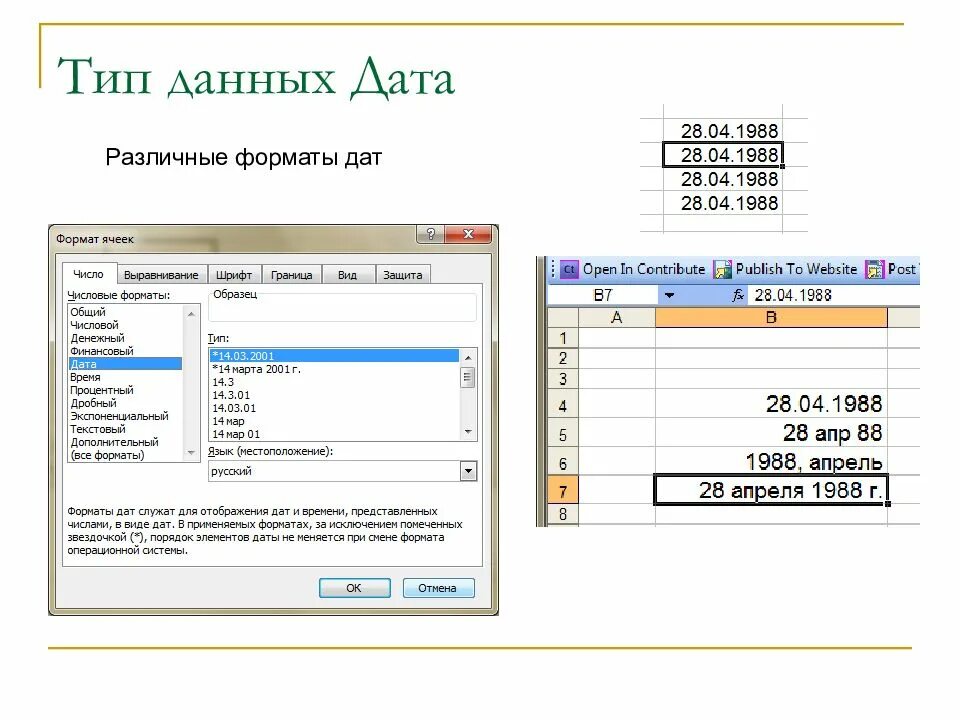Select Дробный number format
The width and height of the screenshot is (960, 720).
click(x=126, y=403)
